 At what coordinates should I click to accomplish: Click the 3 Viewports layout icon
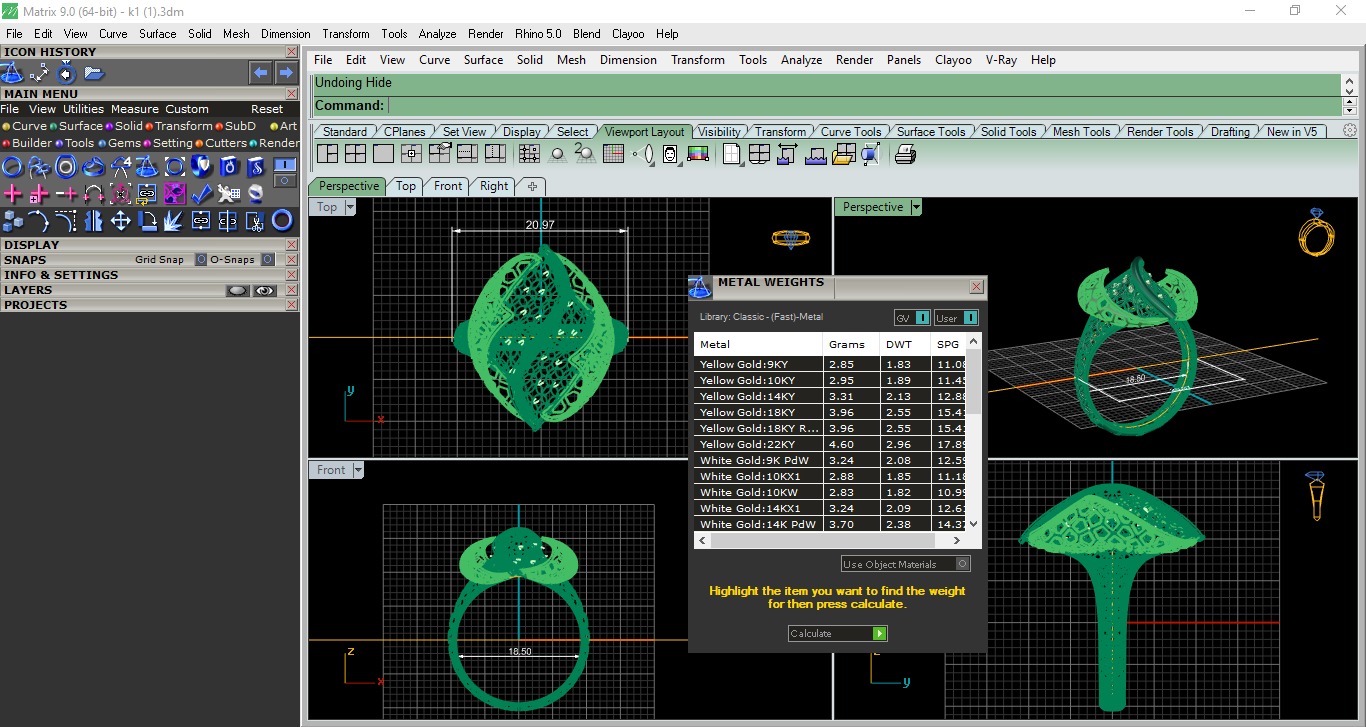327,154
